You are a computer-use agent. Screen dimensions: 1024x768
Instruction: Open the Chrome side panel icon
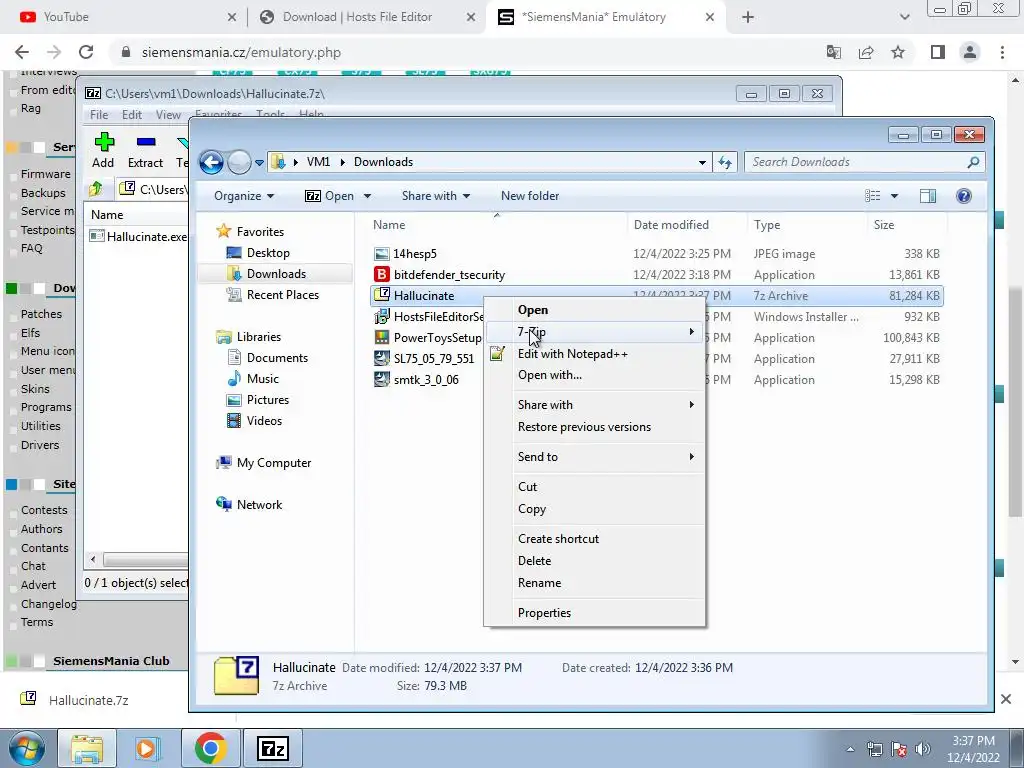(938, 52)
